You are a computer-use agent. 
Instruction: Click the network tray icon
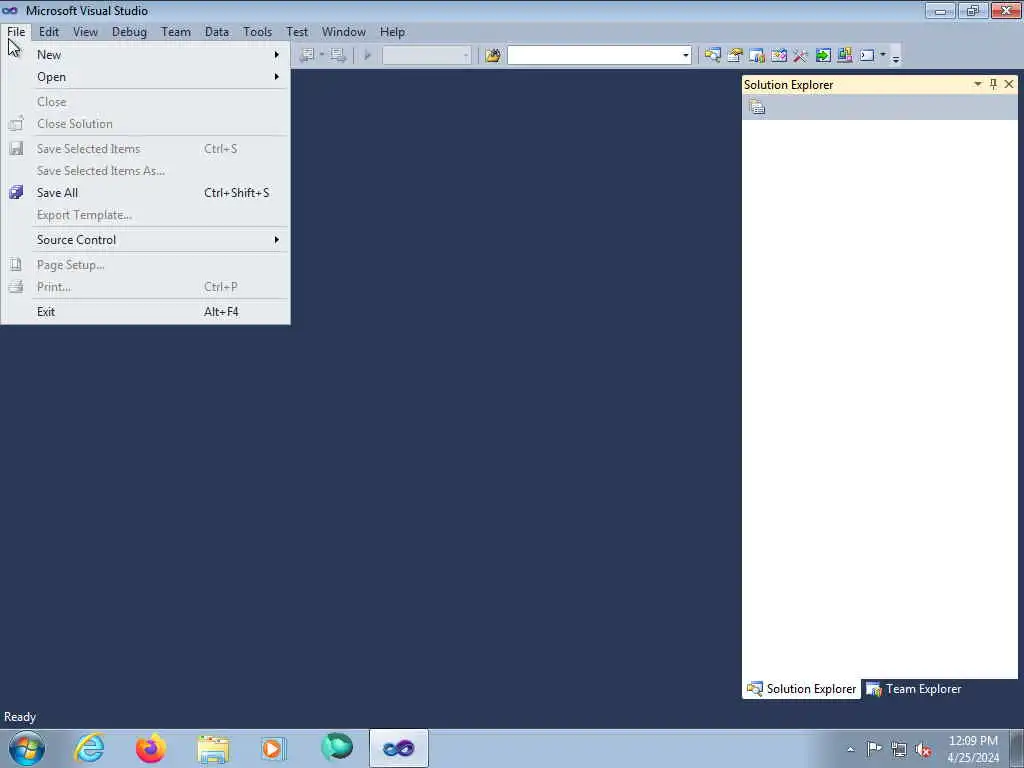point(899,749)
